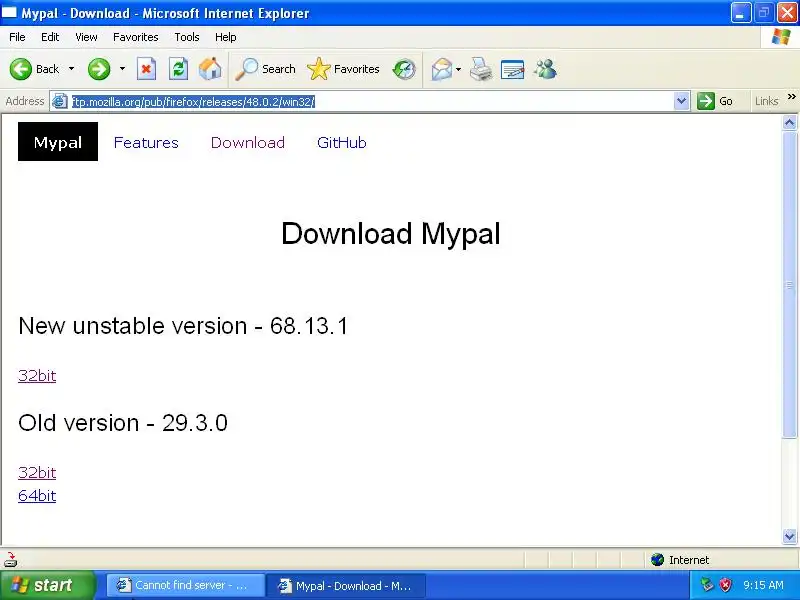Open the Mail envelope icon
800x600 pixels.
[441, 69]
